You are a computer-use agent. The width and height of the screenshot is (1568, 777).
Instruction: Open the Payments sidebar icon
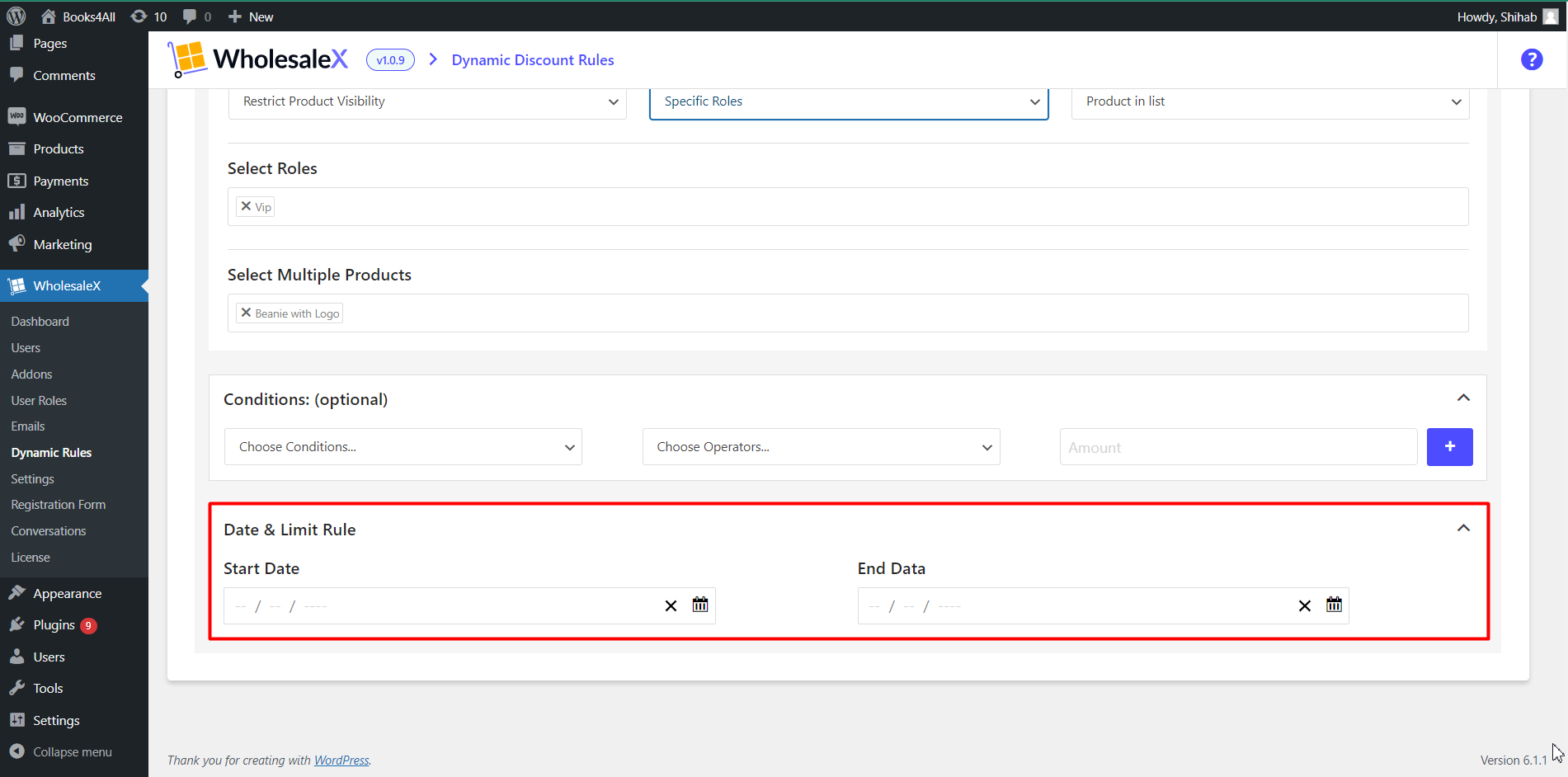point(16,181)
